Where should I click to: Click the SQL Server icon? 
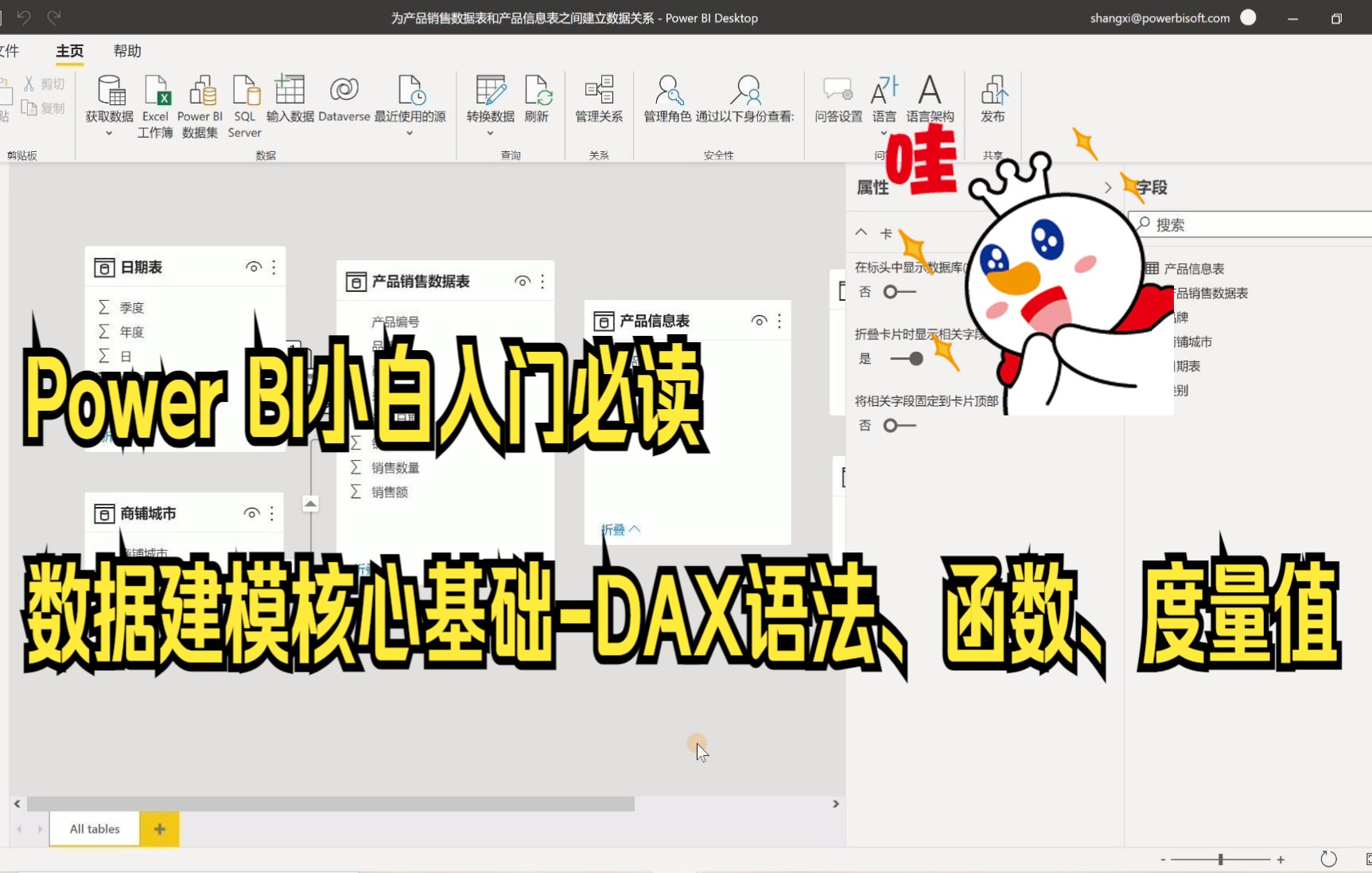pos(246,90)
